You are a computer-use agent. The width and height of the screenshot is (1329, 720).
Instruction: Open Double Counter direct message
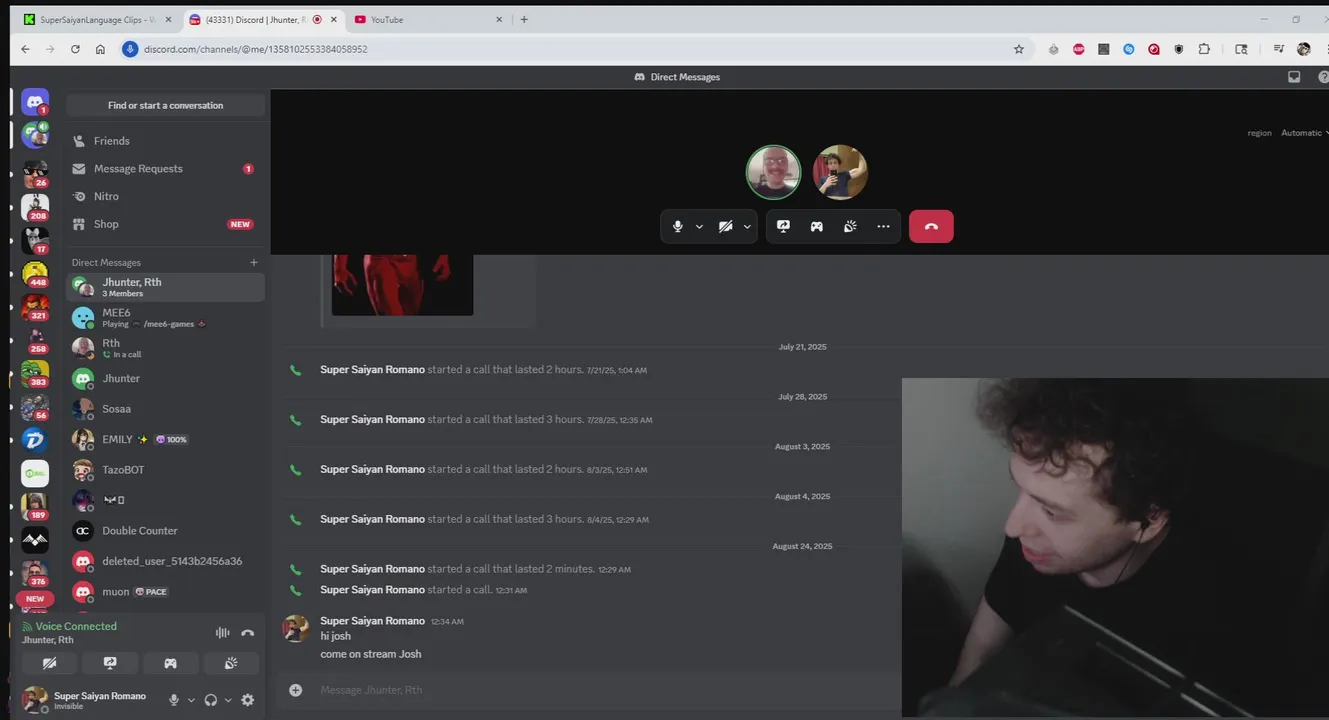(165, 531)
